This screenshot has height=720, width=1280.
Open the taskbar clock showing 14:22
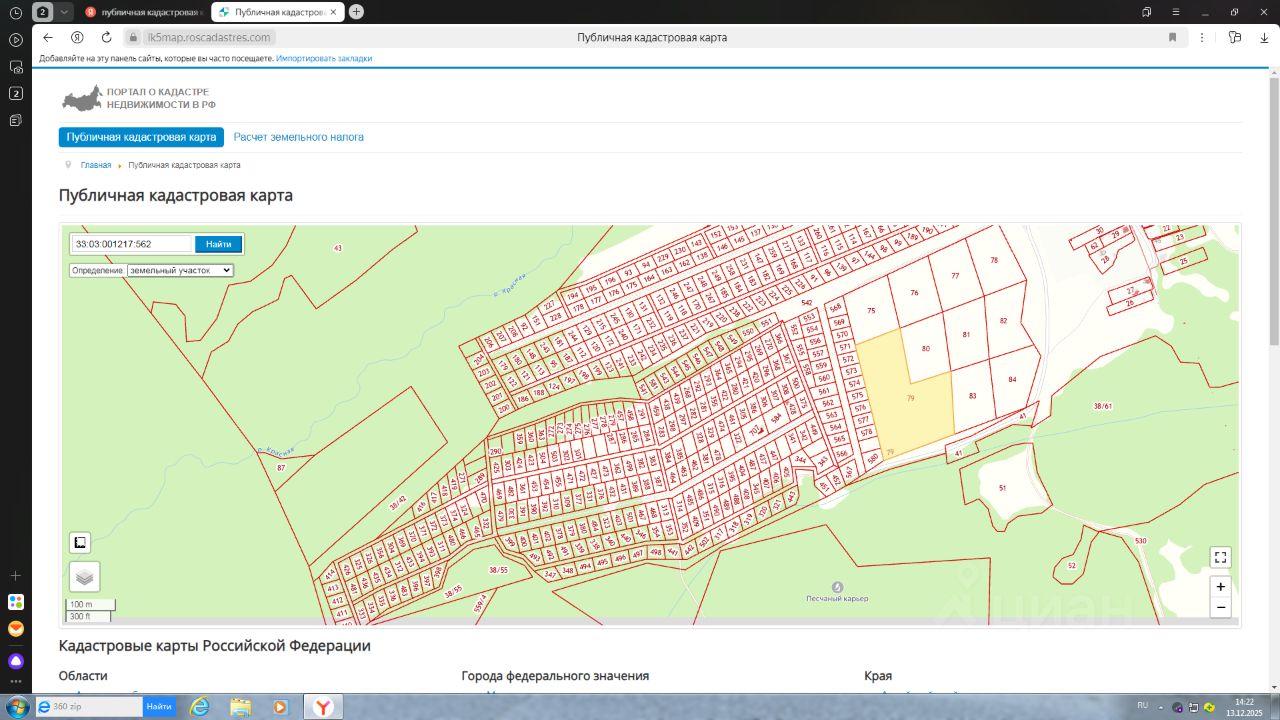(1244, 706)
